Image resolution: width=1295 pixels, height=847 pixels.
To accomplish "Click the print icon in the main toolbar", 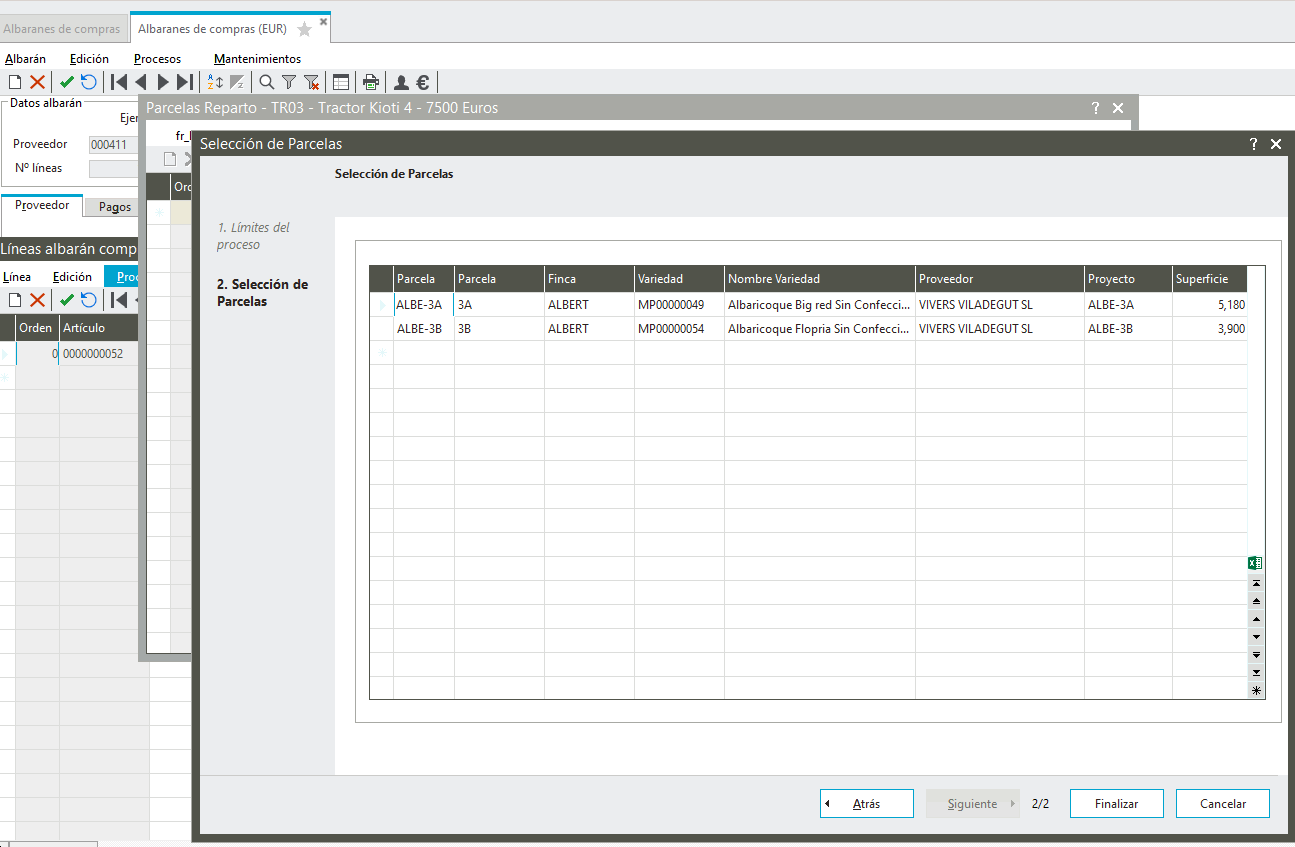I will coord(371,83).
